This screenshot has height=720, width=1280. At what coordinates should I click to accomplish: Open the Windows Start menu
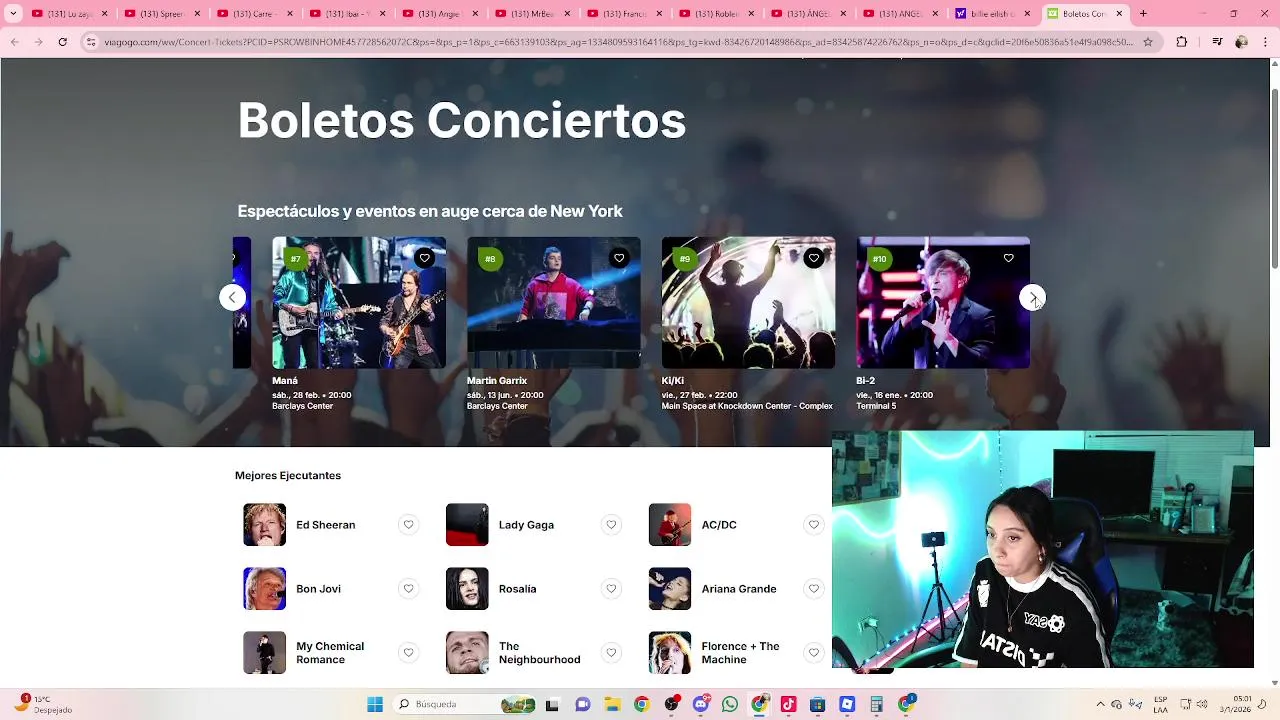375,704
